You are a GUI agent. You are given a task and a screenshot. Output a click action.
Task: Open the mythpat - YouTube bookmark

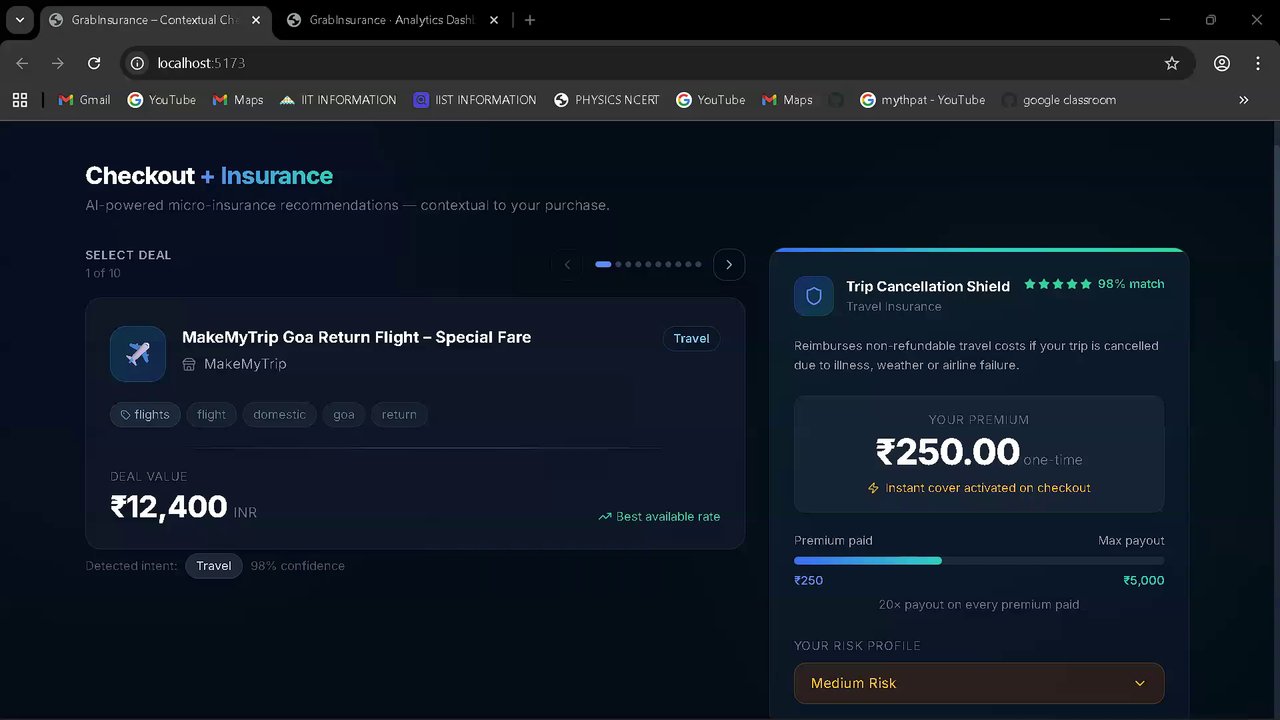pyautogui.click(x=922, y=100)
